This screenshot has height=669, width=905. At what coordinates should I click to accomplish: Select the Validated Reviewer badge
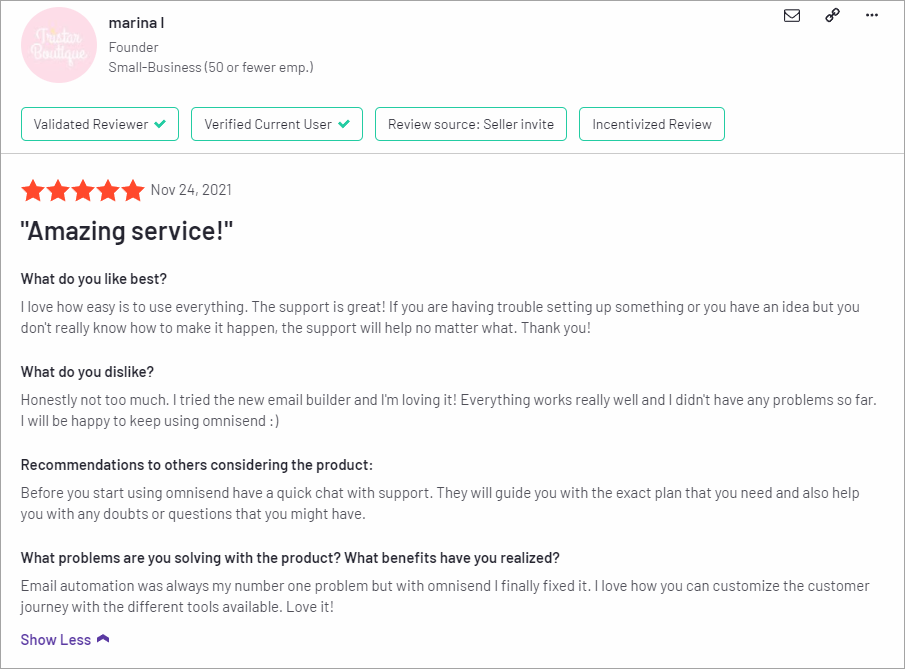(x=100, y=124)
